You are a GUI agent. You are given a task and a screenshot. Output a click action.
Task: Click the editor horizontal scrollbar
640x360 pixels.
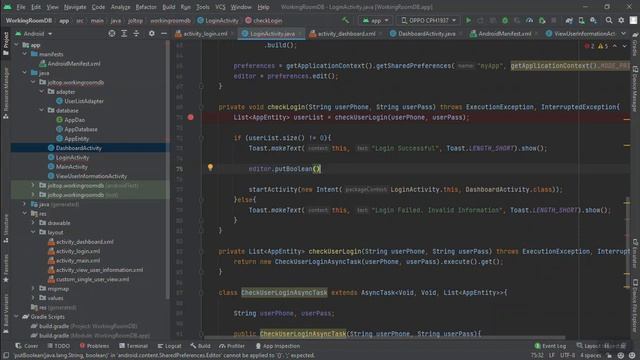point(384,338)
